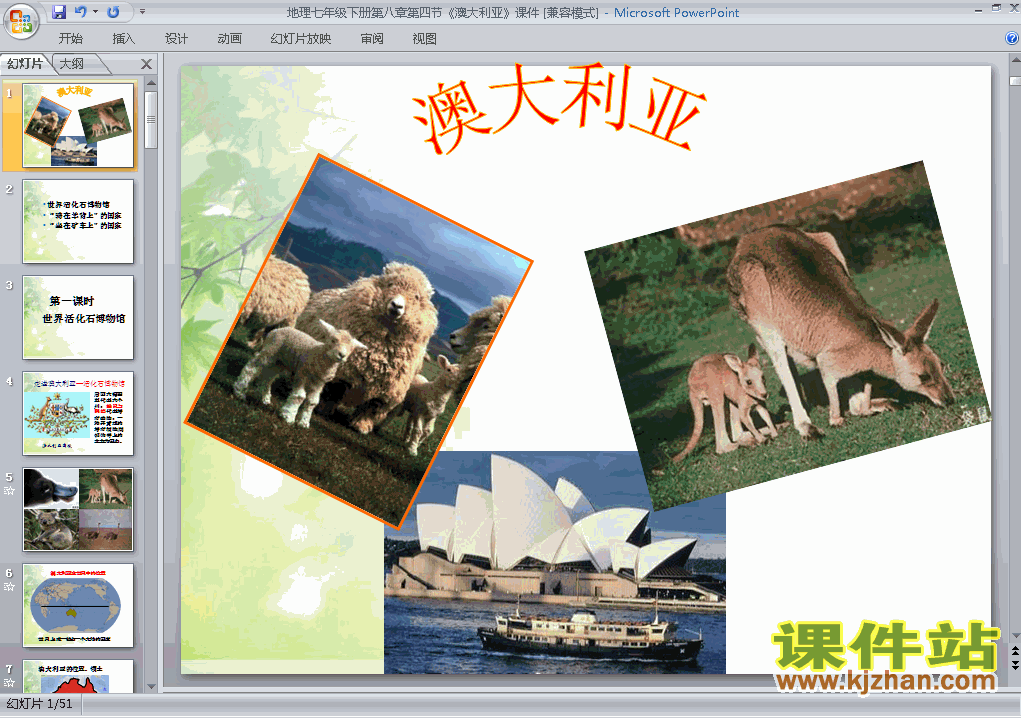Viewport: 1021px width, 718px height.
Task: Open PowerPoint Help with the question mark
Action: pyautogui.click(x=1012, y=38)
